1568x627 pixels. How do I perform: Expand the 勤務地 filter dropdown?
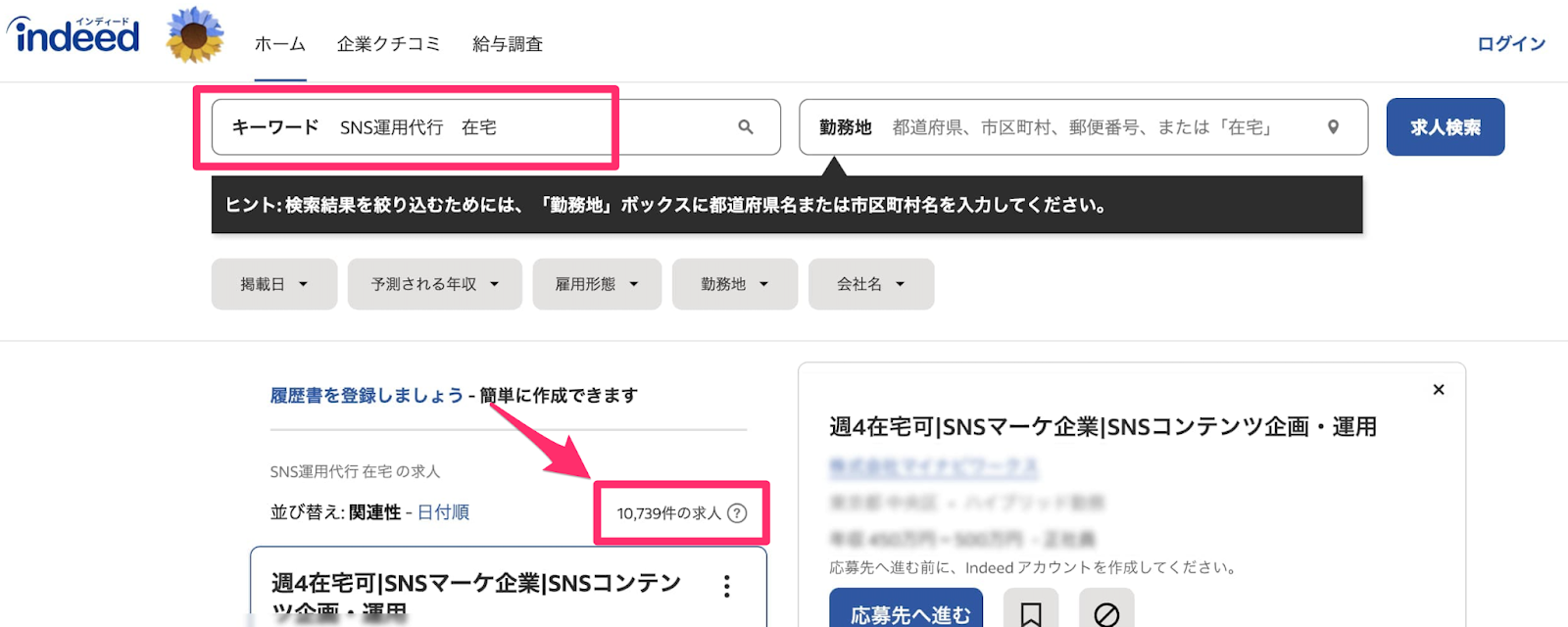(735, 284)
